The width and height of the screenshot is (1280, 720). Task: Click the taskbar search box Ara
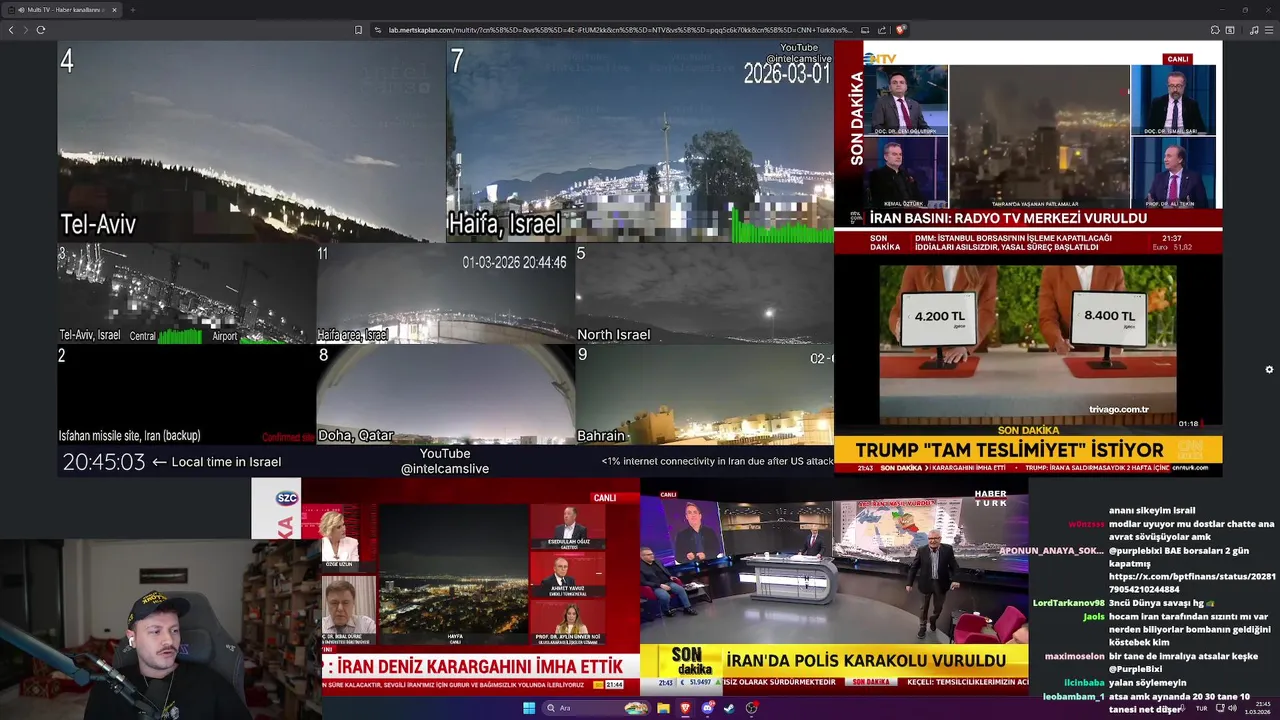point(596,708)
